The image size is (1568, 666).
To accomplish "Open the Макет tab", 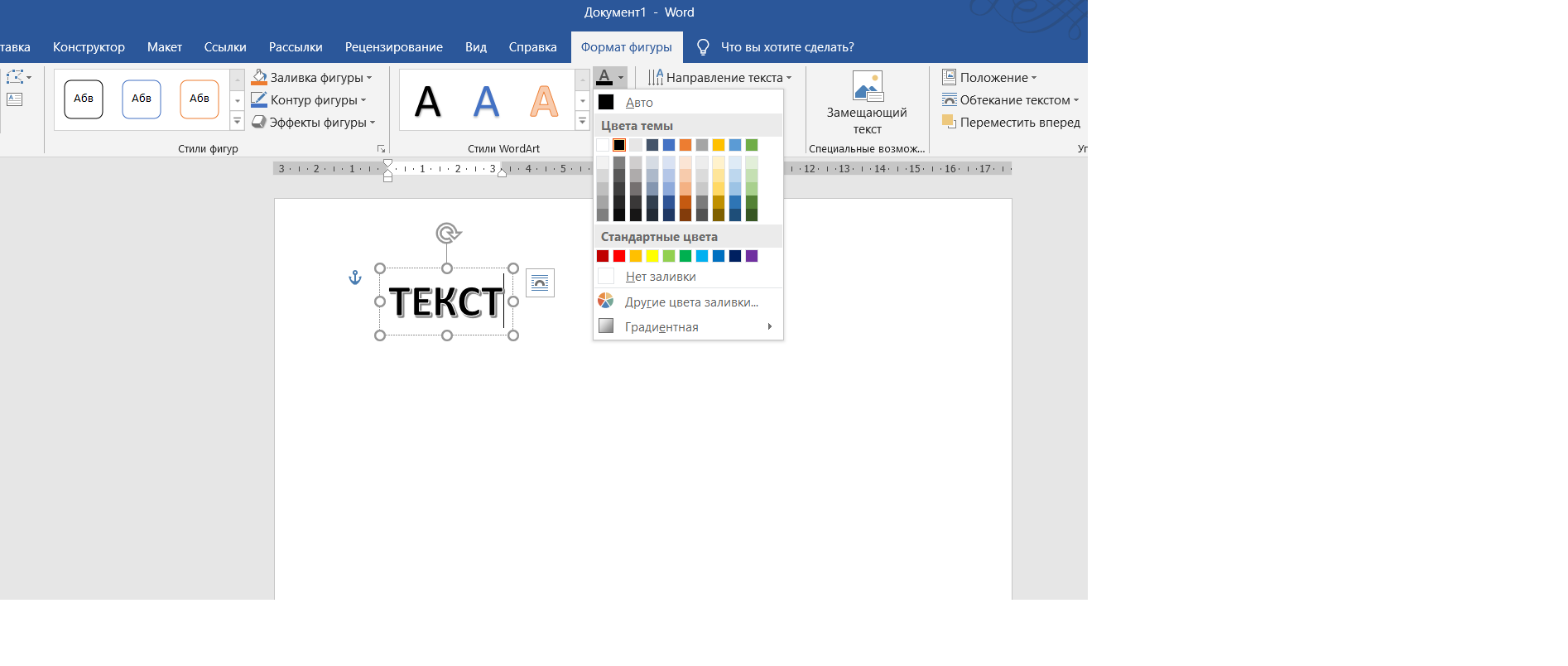I will pos(165,47).
